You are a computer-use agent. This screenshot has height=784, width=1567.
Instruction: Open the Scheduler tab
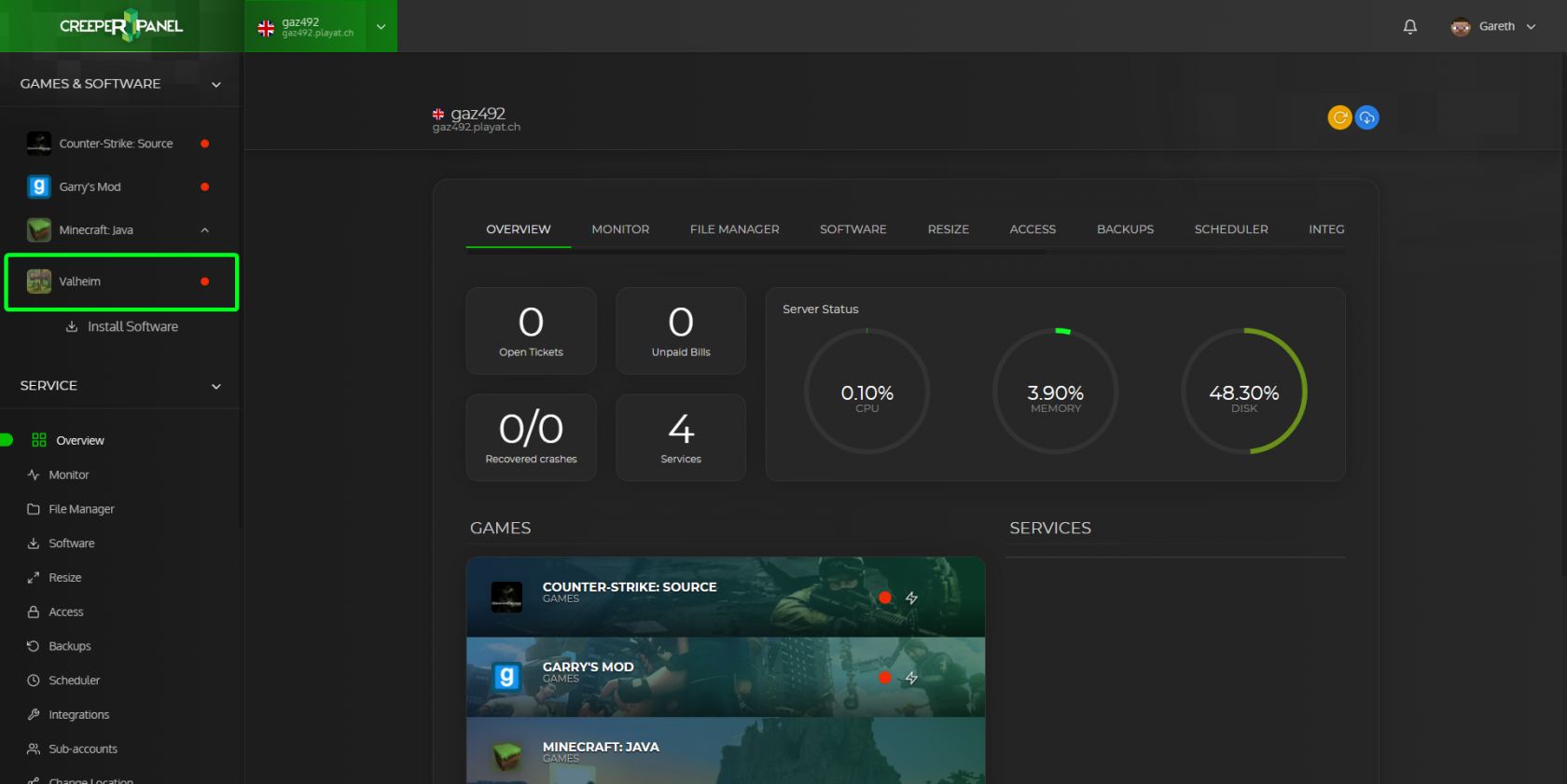click(x=1231, y=229)
